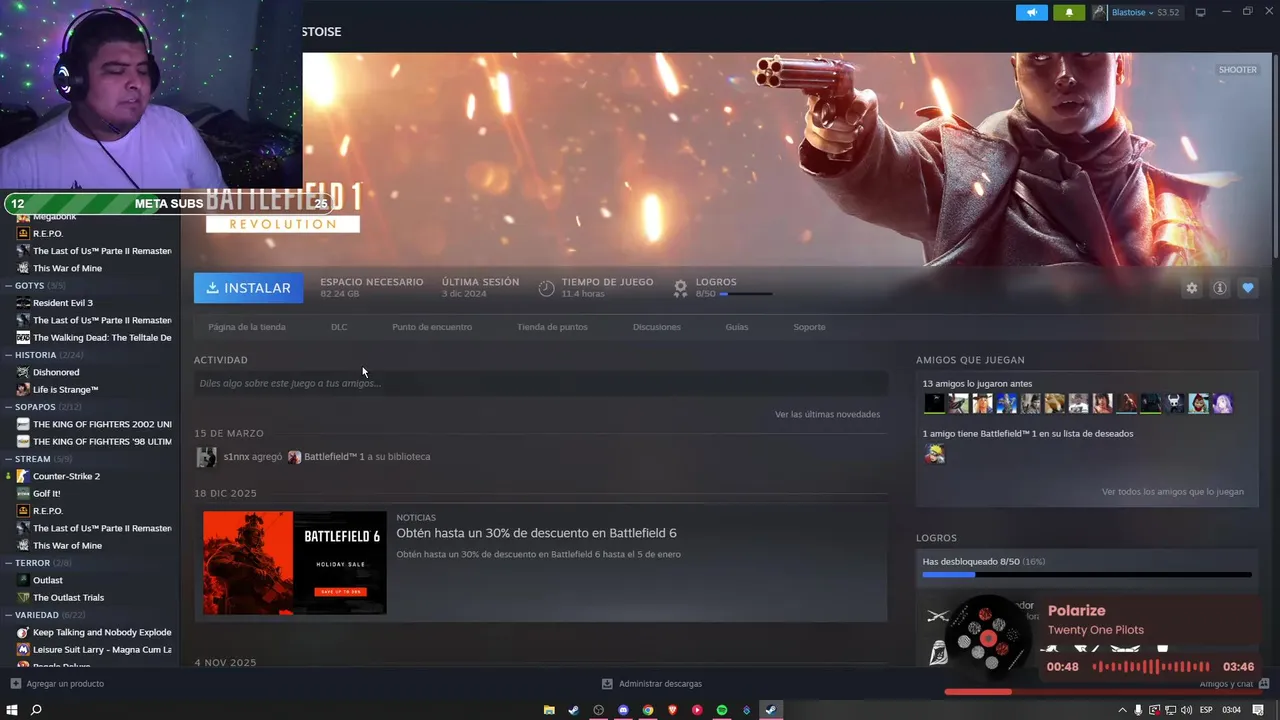Click Ver las últimas novedades link
The height and width of the screenshot is (720, 1280).
pyautogui.click(x=827, y=414)
